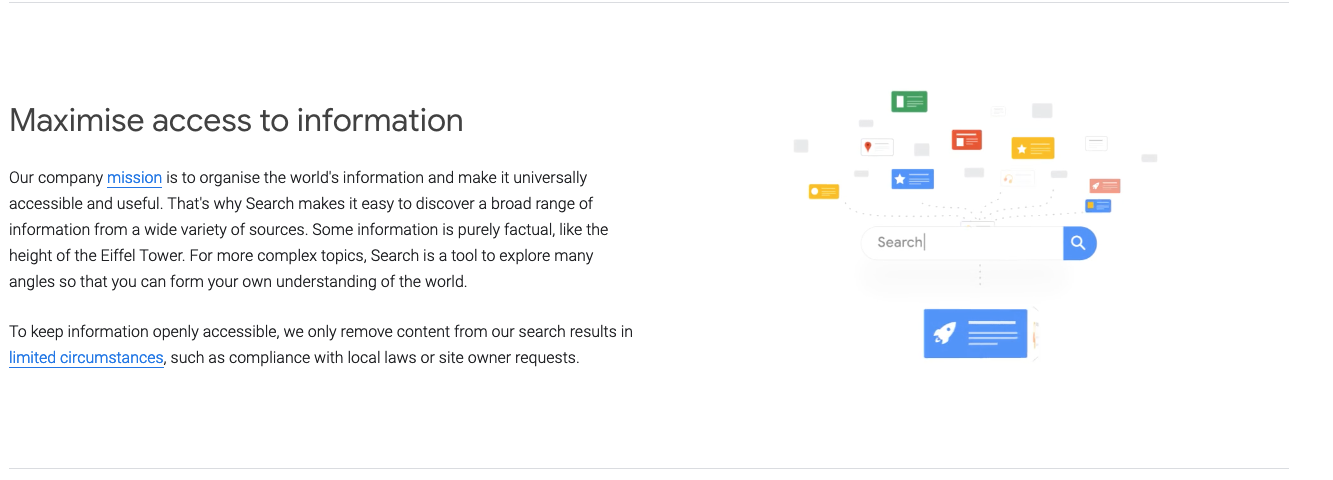Click the large grey square top of illustration

1042,110
